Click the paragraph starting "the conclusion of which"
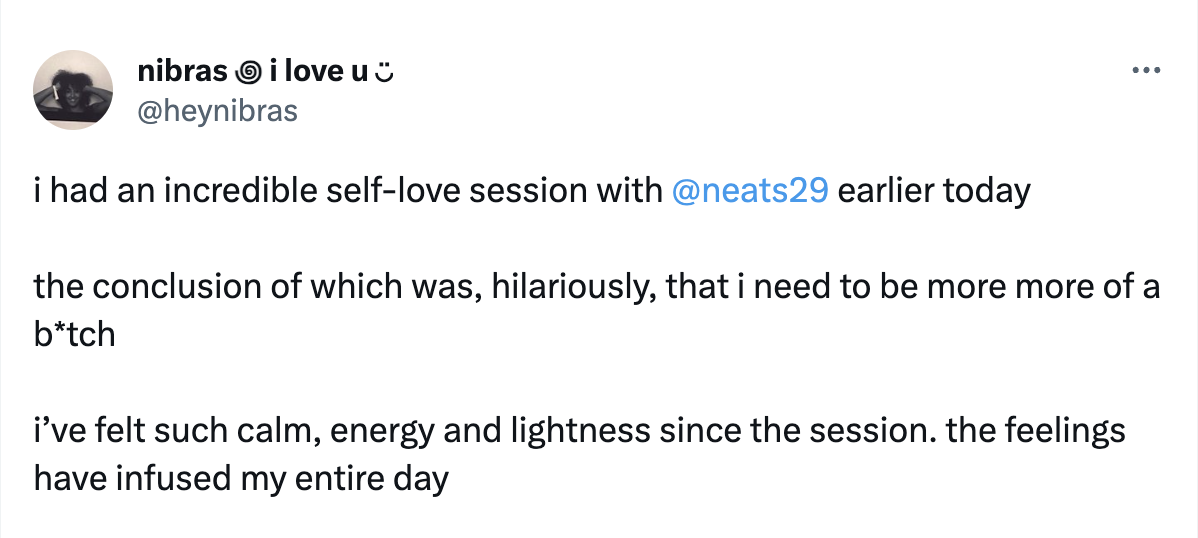 coord(597,311)
